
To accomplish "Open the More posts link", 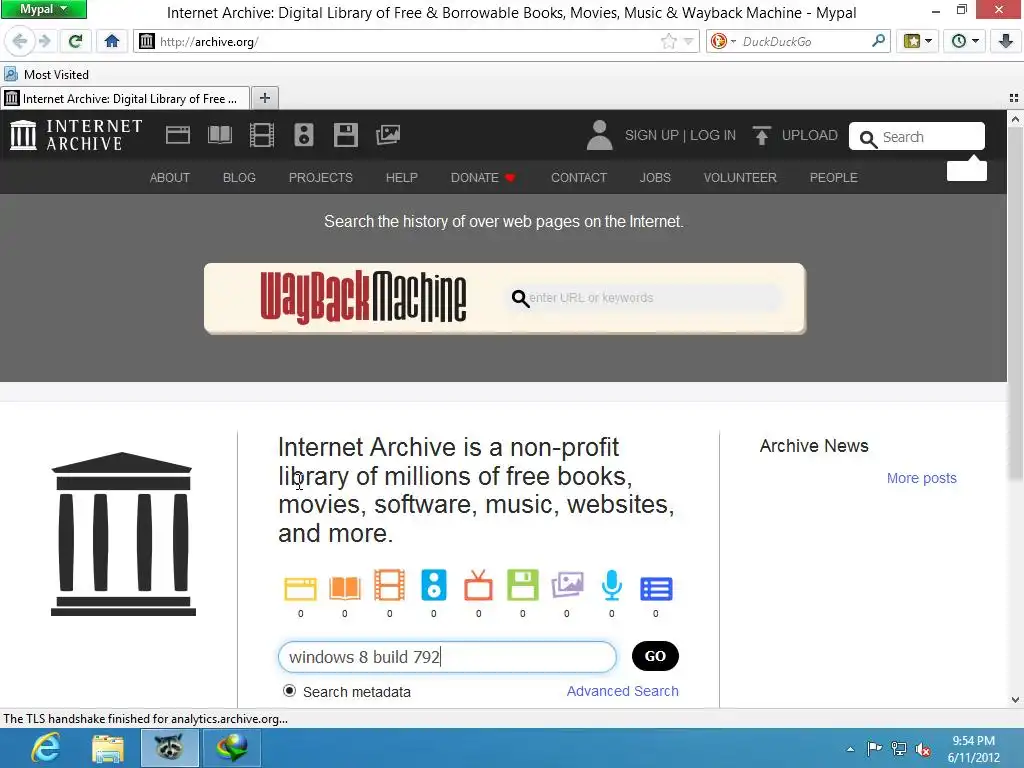I will [921, 478].
